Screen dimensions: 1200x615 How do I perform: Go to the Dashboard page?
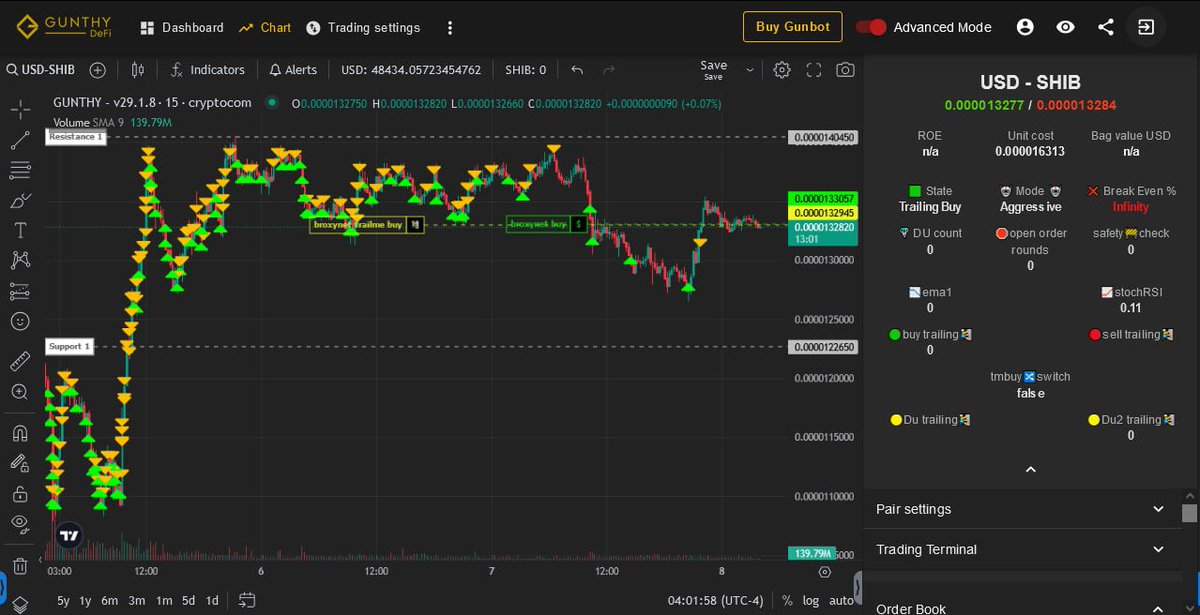point(182,27)
